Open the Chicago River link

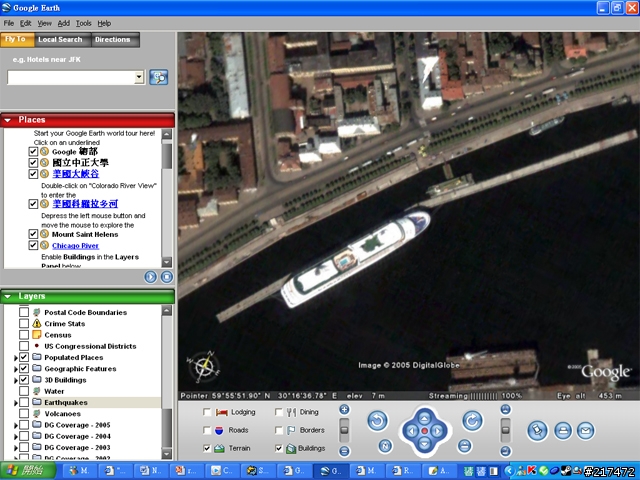(75, 246)
